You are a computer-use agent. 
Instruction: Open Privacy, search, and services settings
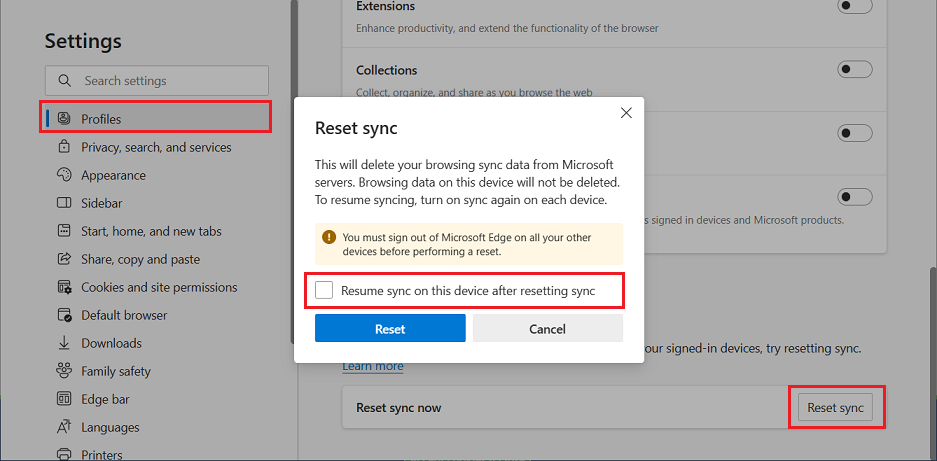(x=156, y=147)
